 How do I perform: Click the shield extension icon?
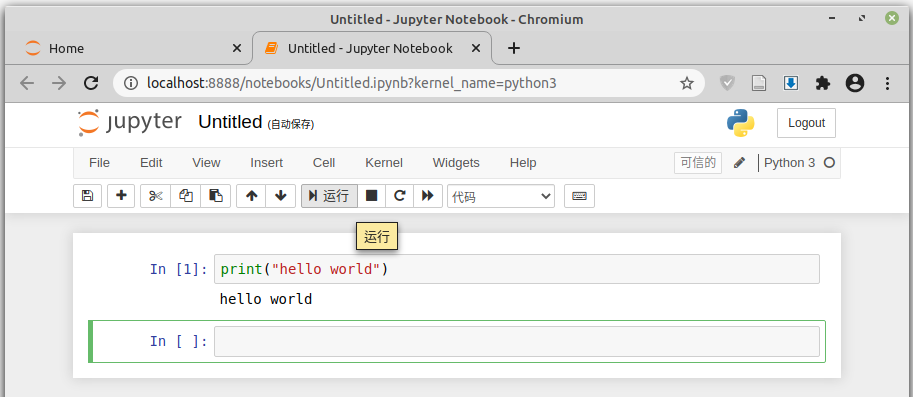click(727, 83)
